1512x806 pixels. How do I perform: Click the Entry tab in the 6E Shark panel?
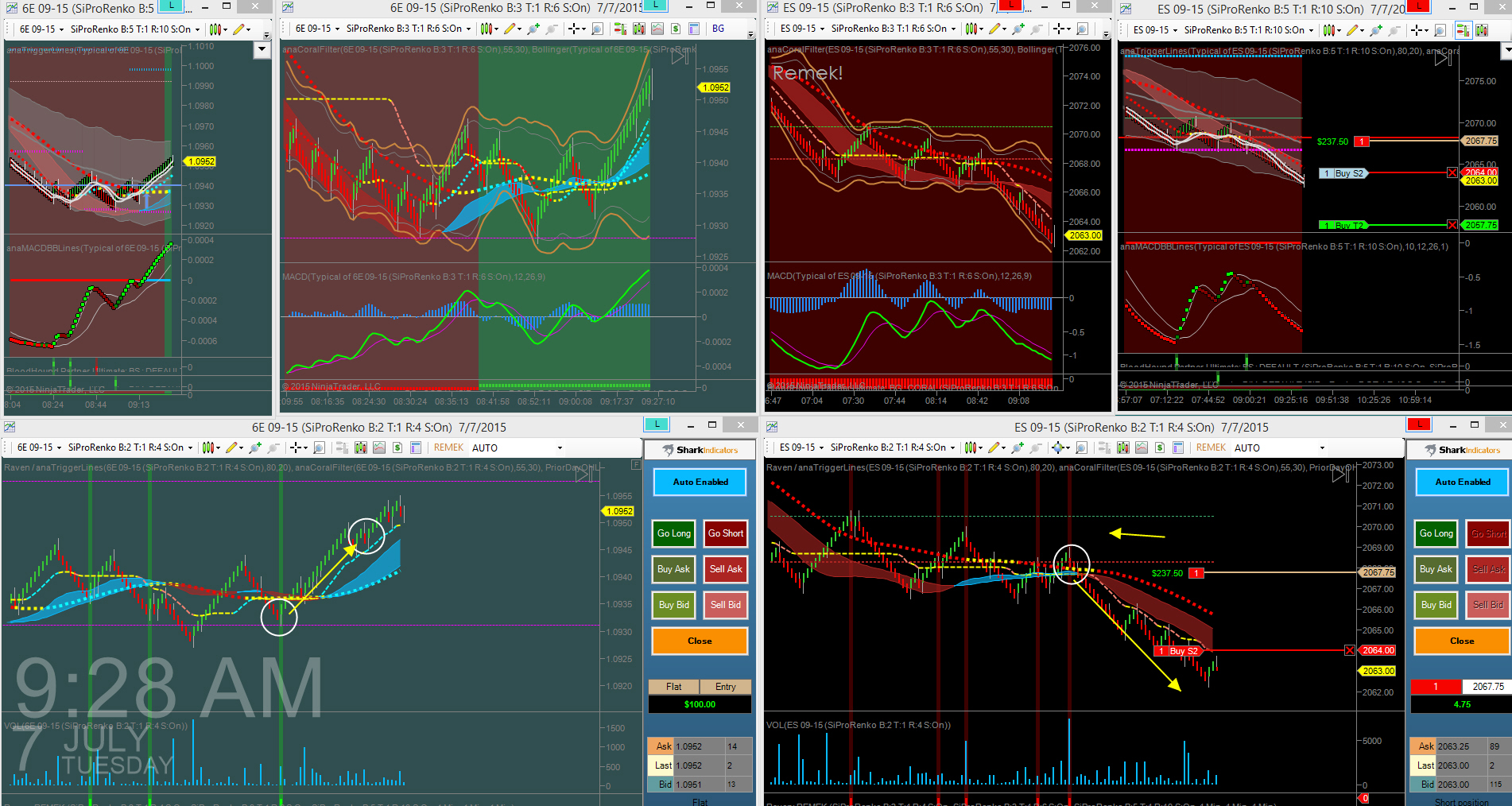(x=725, y=687)
